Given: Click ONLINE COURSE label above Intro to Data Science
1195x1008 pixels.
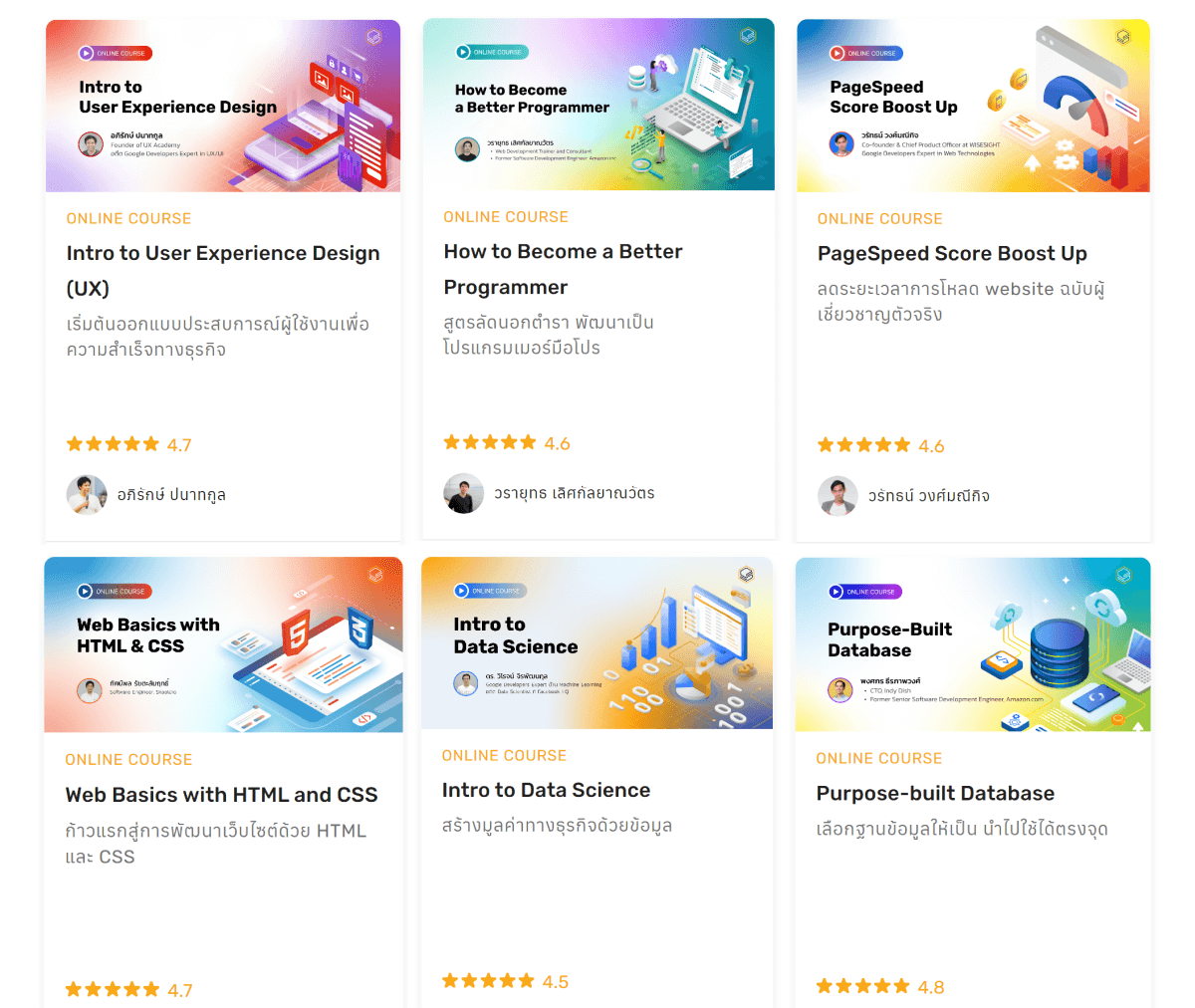Looking at the screenshot, I should click(x=504, y=756).
